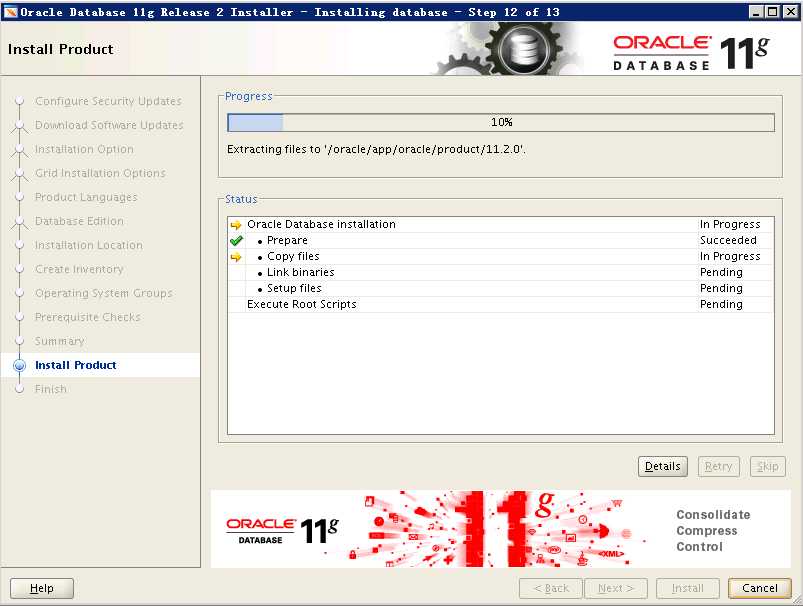Click the 10% installation progress bar
Viewport: 803px width, 606px height.
tap(501, 122)
